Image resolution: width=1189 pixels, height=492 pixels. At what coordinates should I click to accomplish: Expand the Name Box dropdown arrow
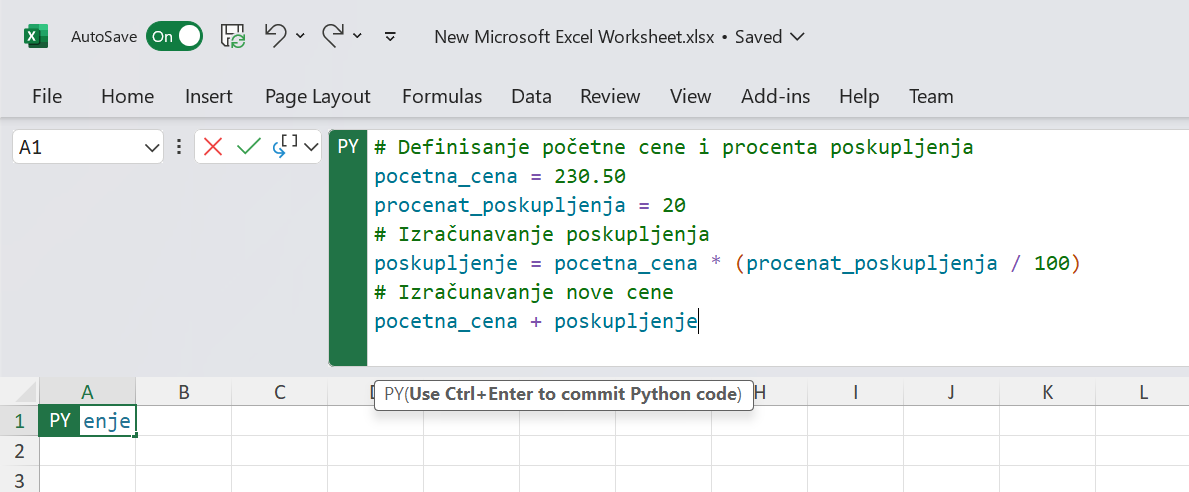click(x=152, y=148)
